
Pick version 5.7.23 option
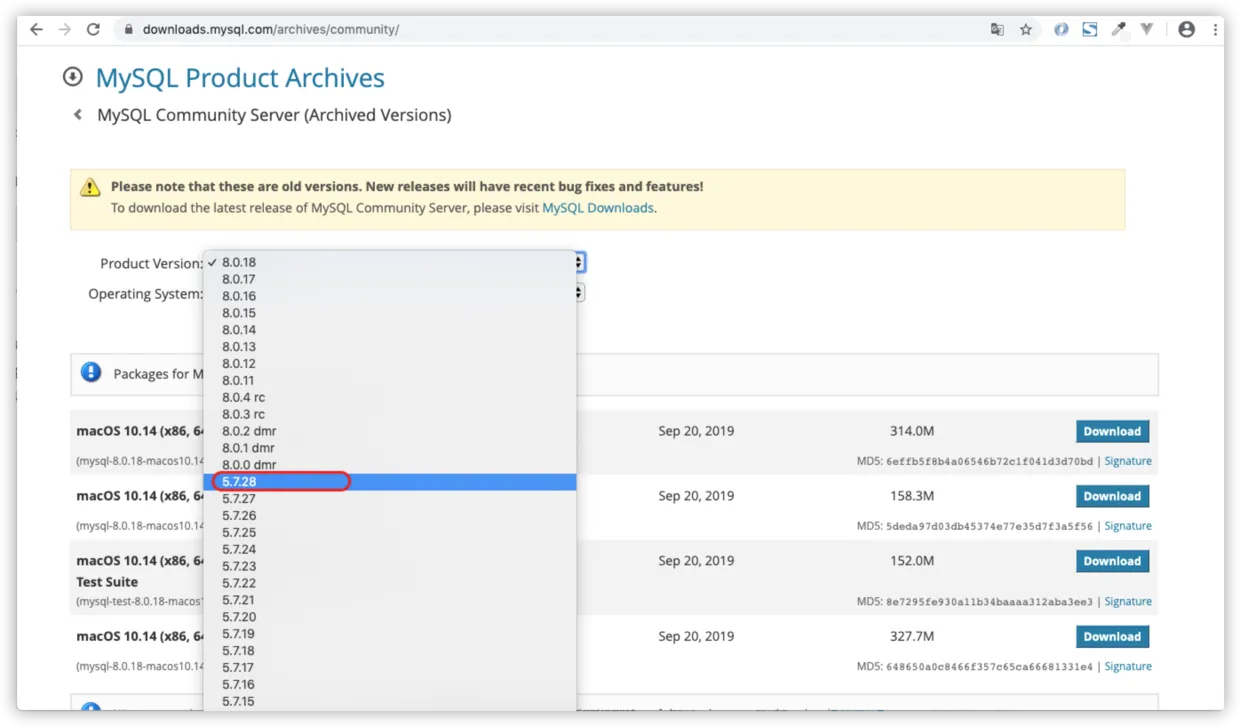(390, 566)
